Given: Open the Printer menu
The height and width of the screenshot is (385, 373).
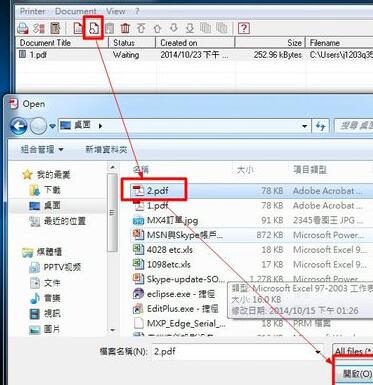Looking at the screenshot, I should click(33, 11).
